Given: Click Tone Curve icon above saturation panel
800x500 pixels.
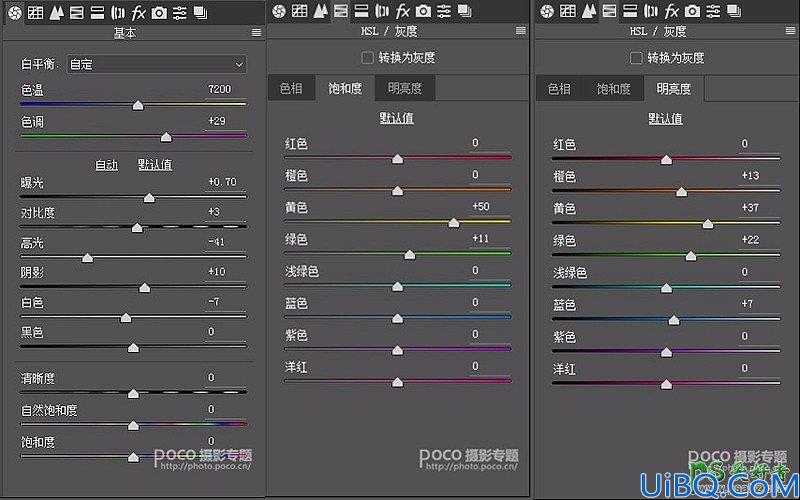Looking at the screenshot, I should [x=299, y=11].
